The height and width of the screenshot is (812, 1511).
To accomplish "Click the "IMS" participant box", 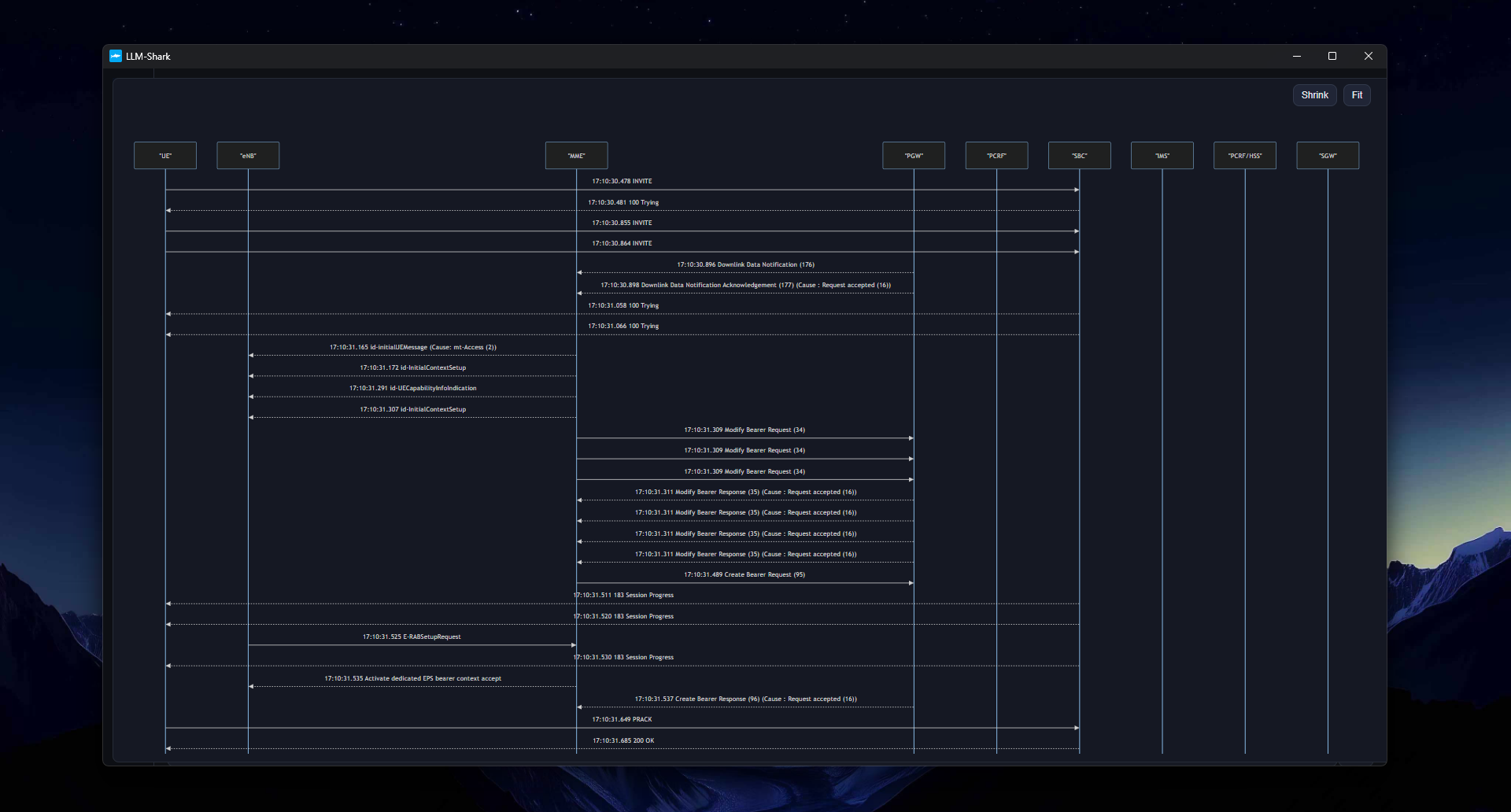I will pyautogui.click(x=1162, y=156).
